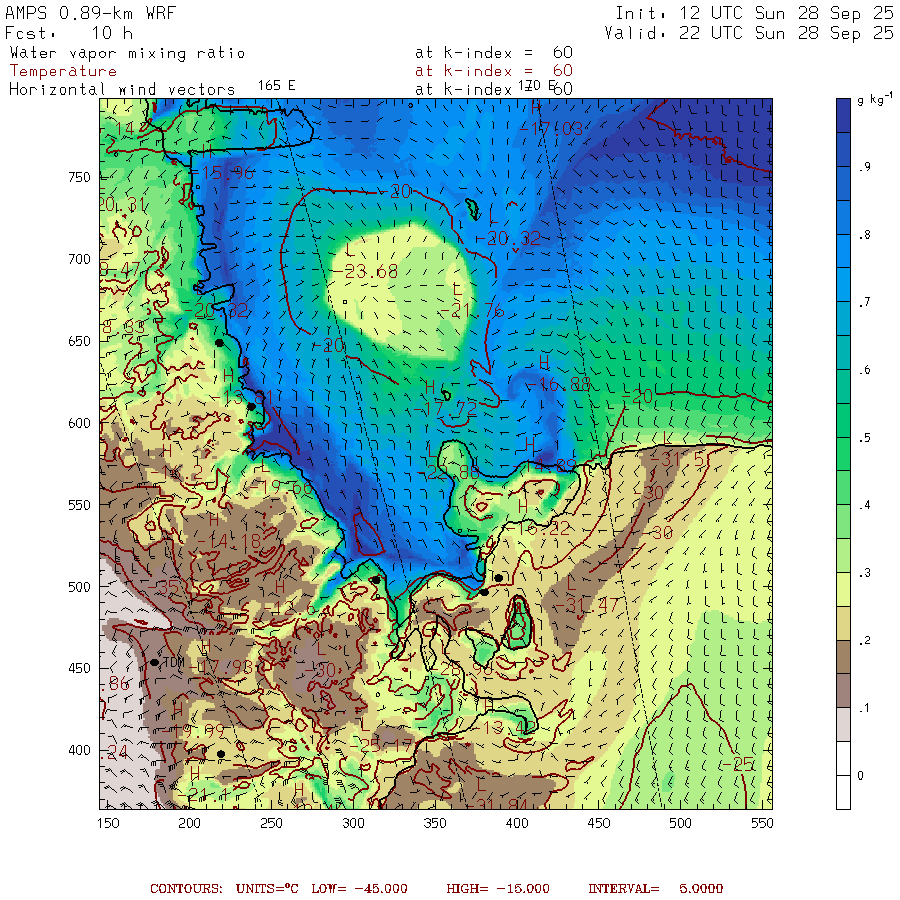Image resolution: width=900 pixels, height=900 pixels.
Task: Click the '-17.03' high temperature label
Action: pos(552,129)
